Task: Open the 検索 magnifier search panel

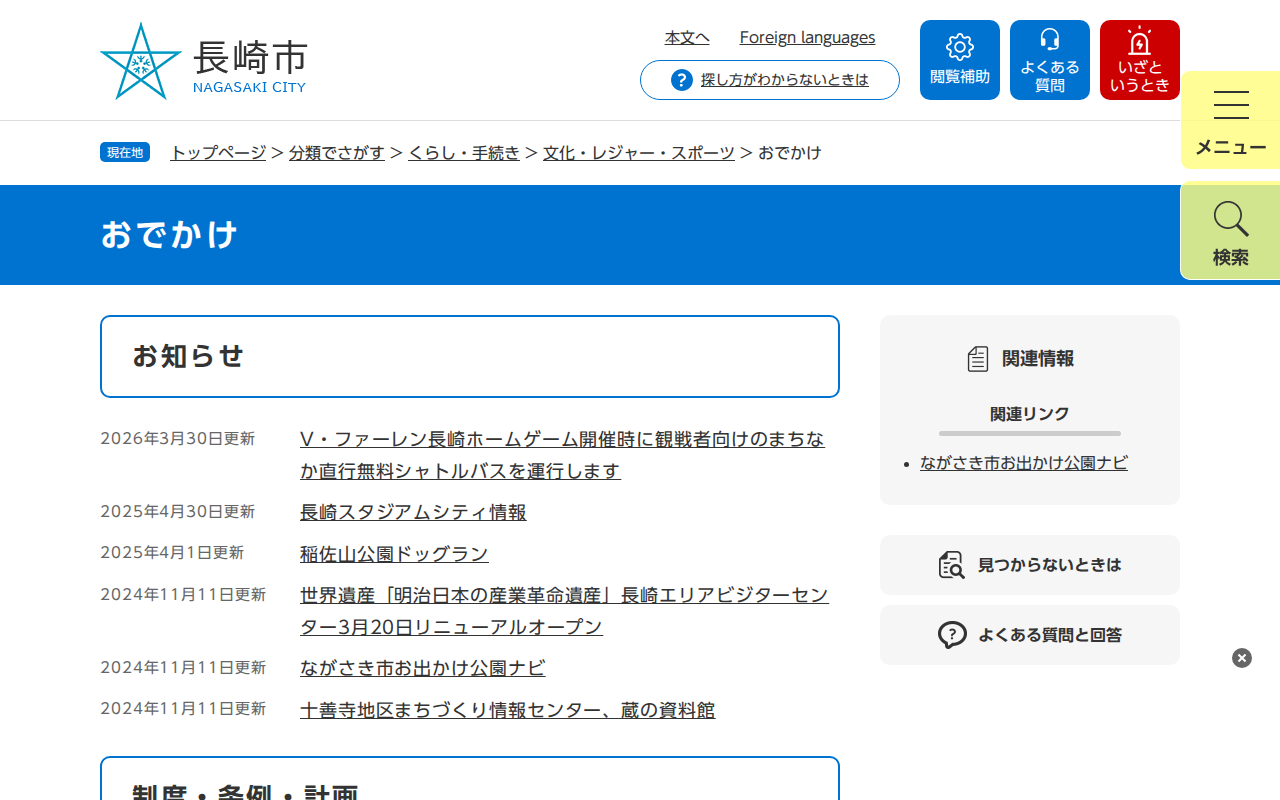Action: (1231, 232)
